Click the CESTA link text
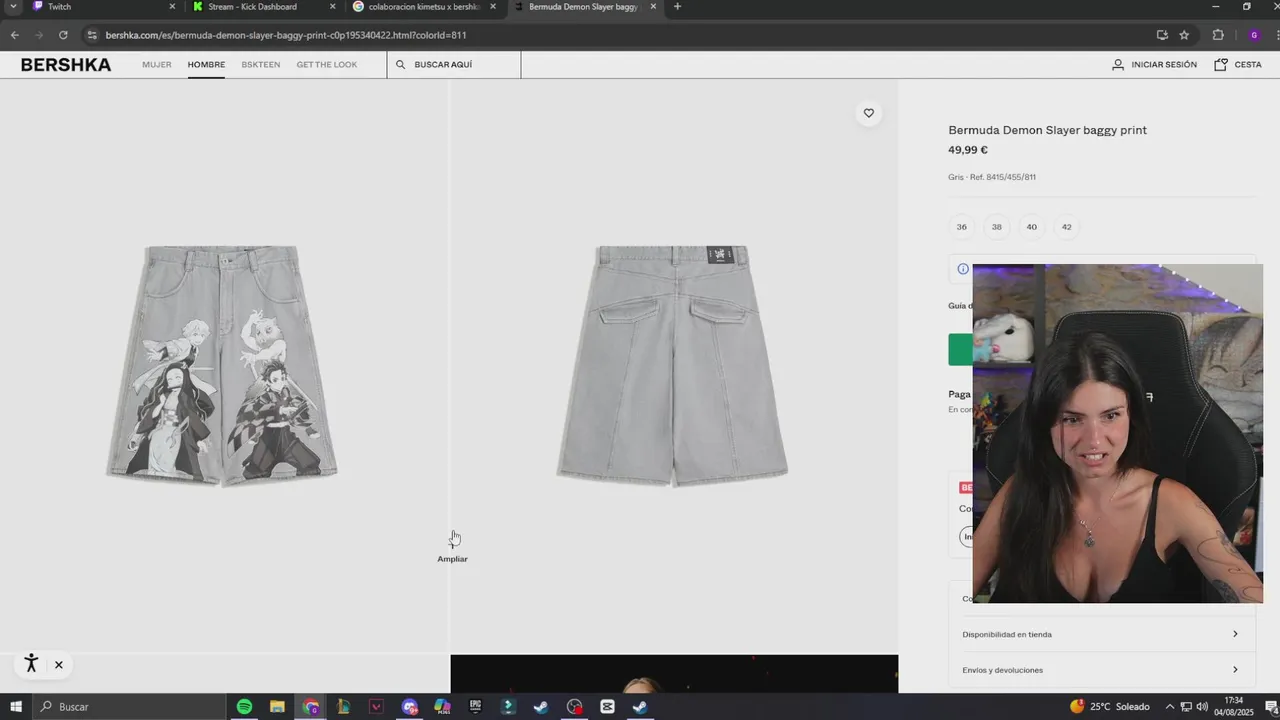 pyautogui.click(x=1248, y=65)
